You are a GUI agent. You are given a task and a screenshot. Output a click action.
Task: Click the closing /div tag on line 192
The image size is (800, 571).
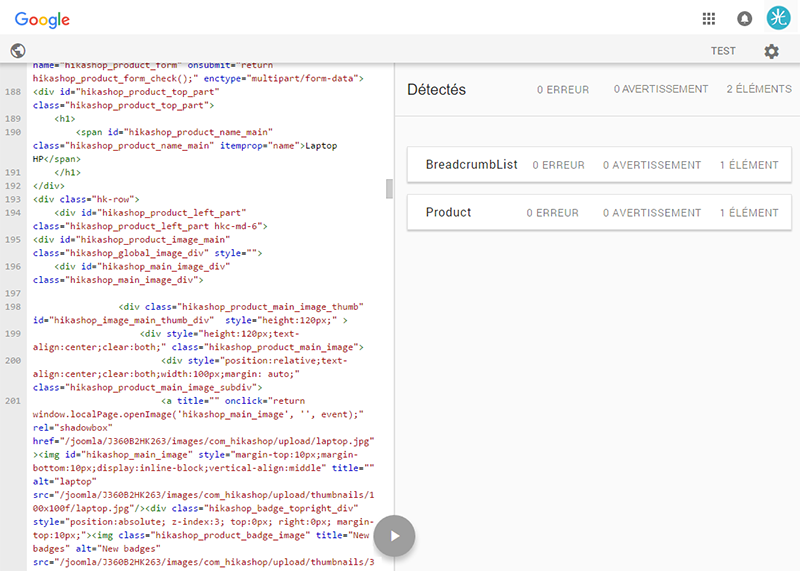coord(48,186)
